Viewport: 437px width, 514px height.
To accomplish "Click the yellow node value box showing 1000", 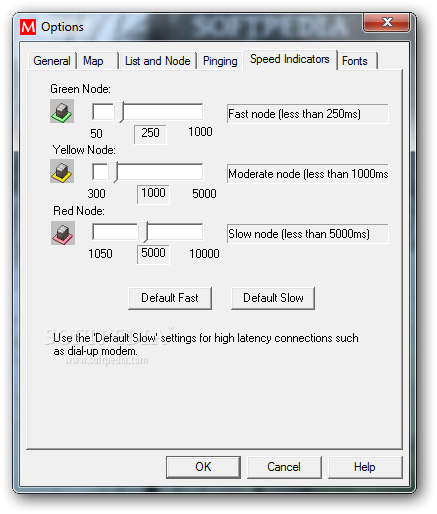I will click(153, 194).
